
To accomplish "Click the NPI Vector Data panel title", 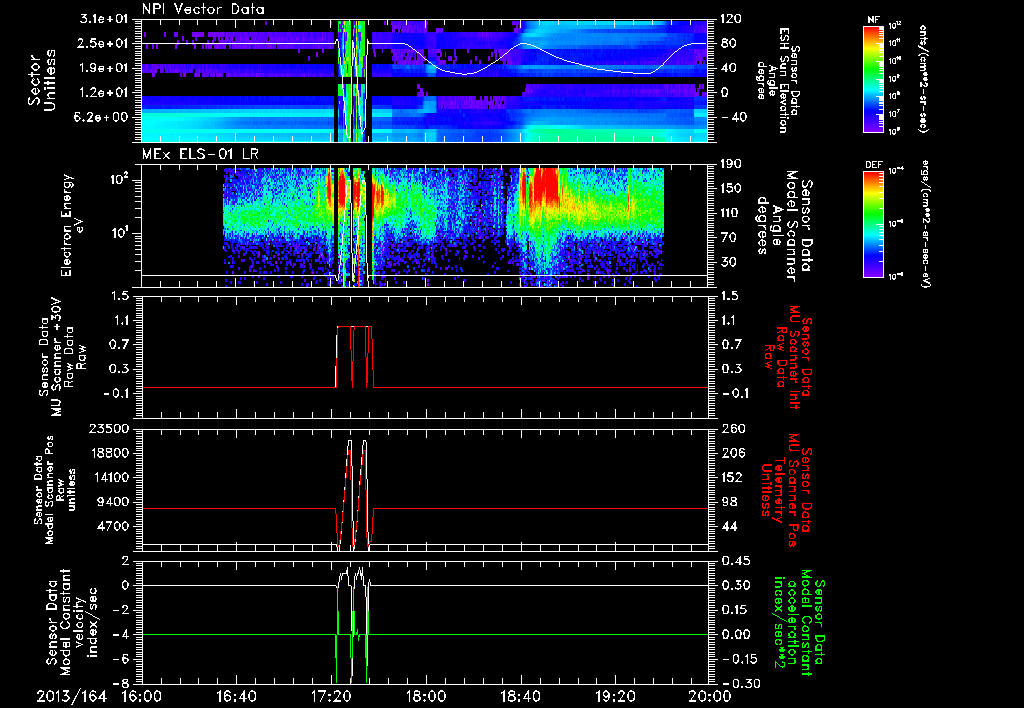I will 203,9.
